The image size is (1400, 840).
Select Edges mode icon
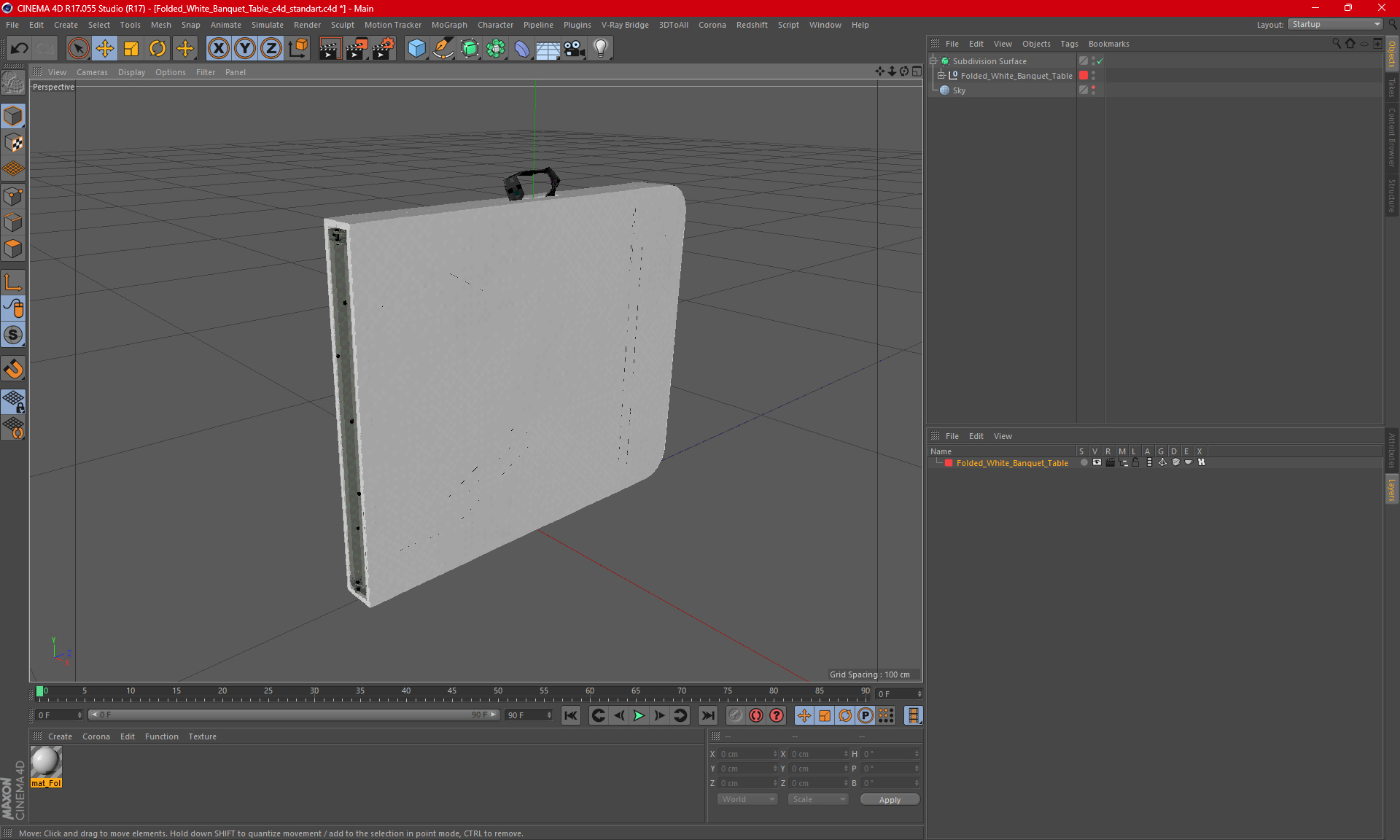tap(14, 222)
